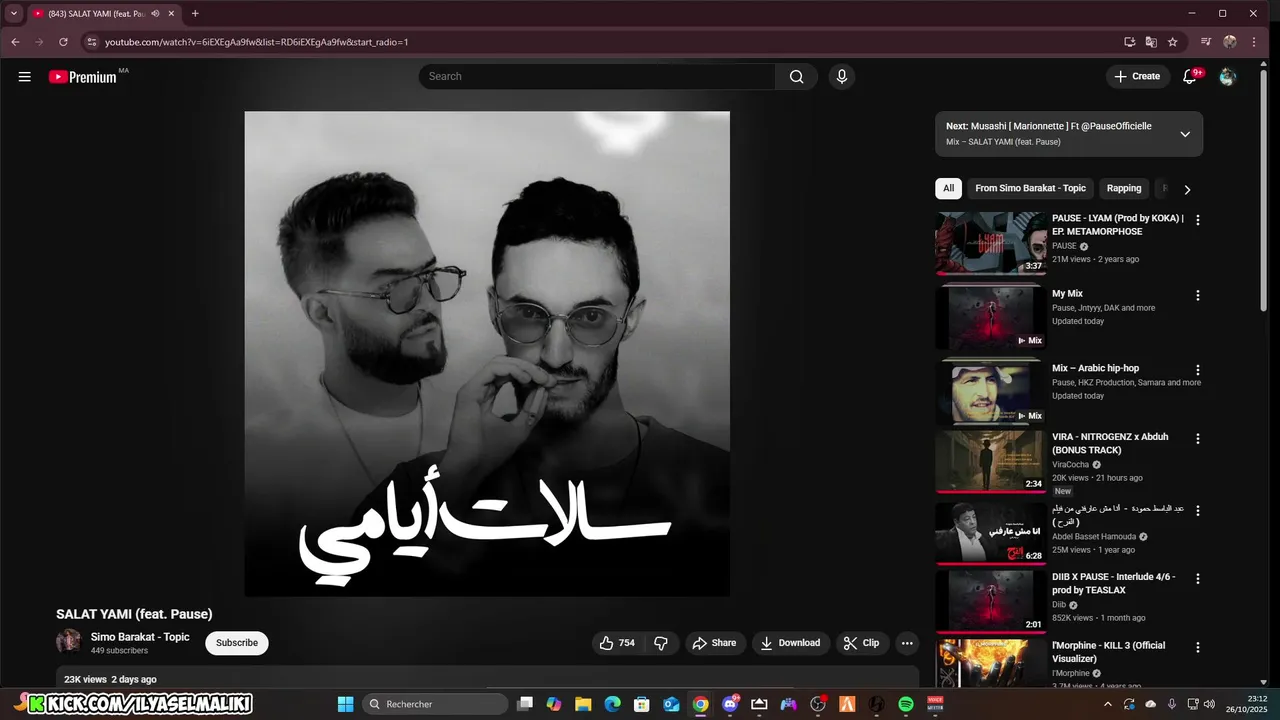Image resolution: width=1280 pixels, height=720 pixels.
Task: Open the ViraCocha channel link
Action: click(x=1070, y=465)
